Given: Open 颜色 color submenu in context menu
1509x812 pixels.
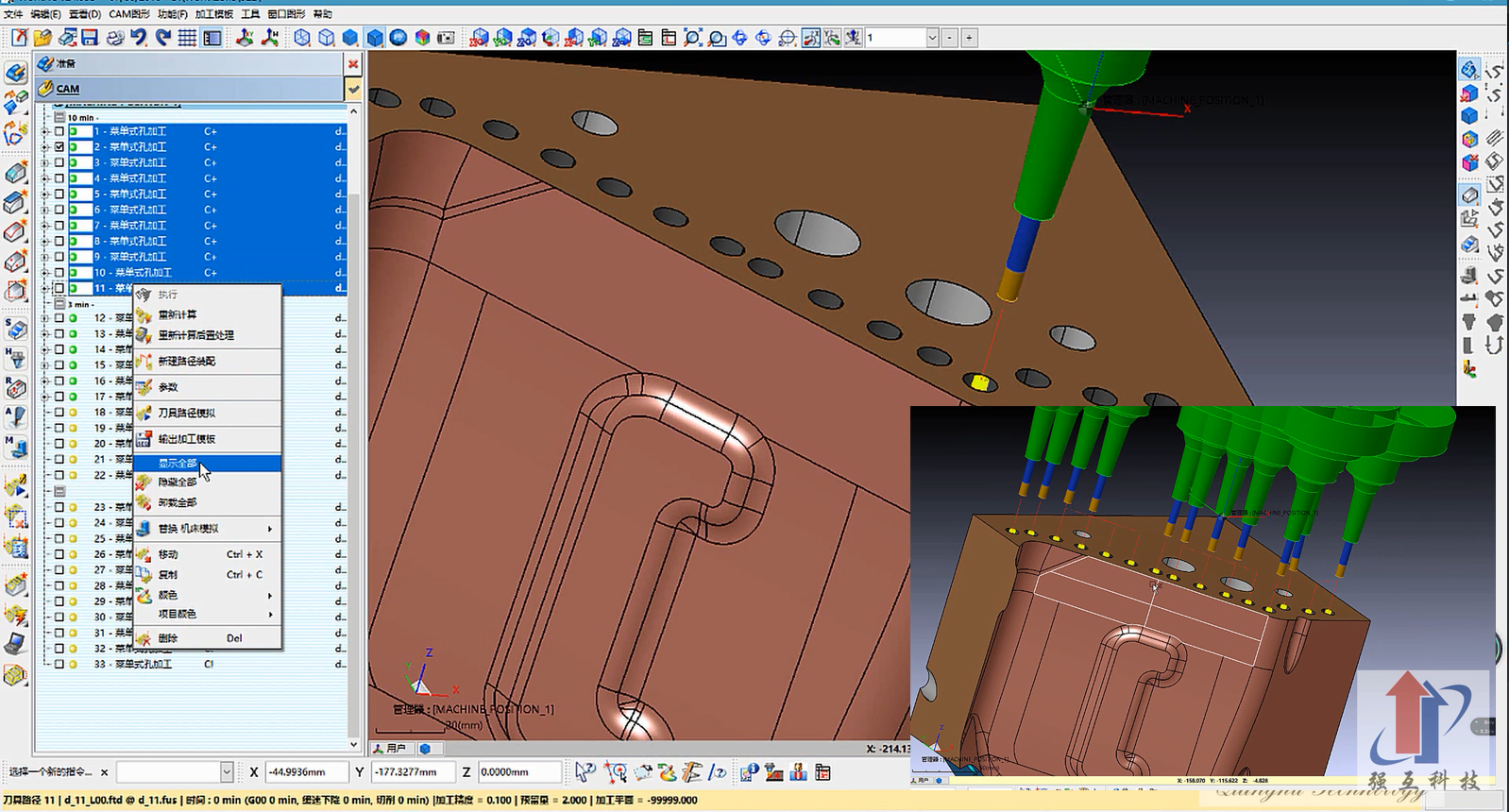Looking at the screenshot, I should [207, 595].
